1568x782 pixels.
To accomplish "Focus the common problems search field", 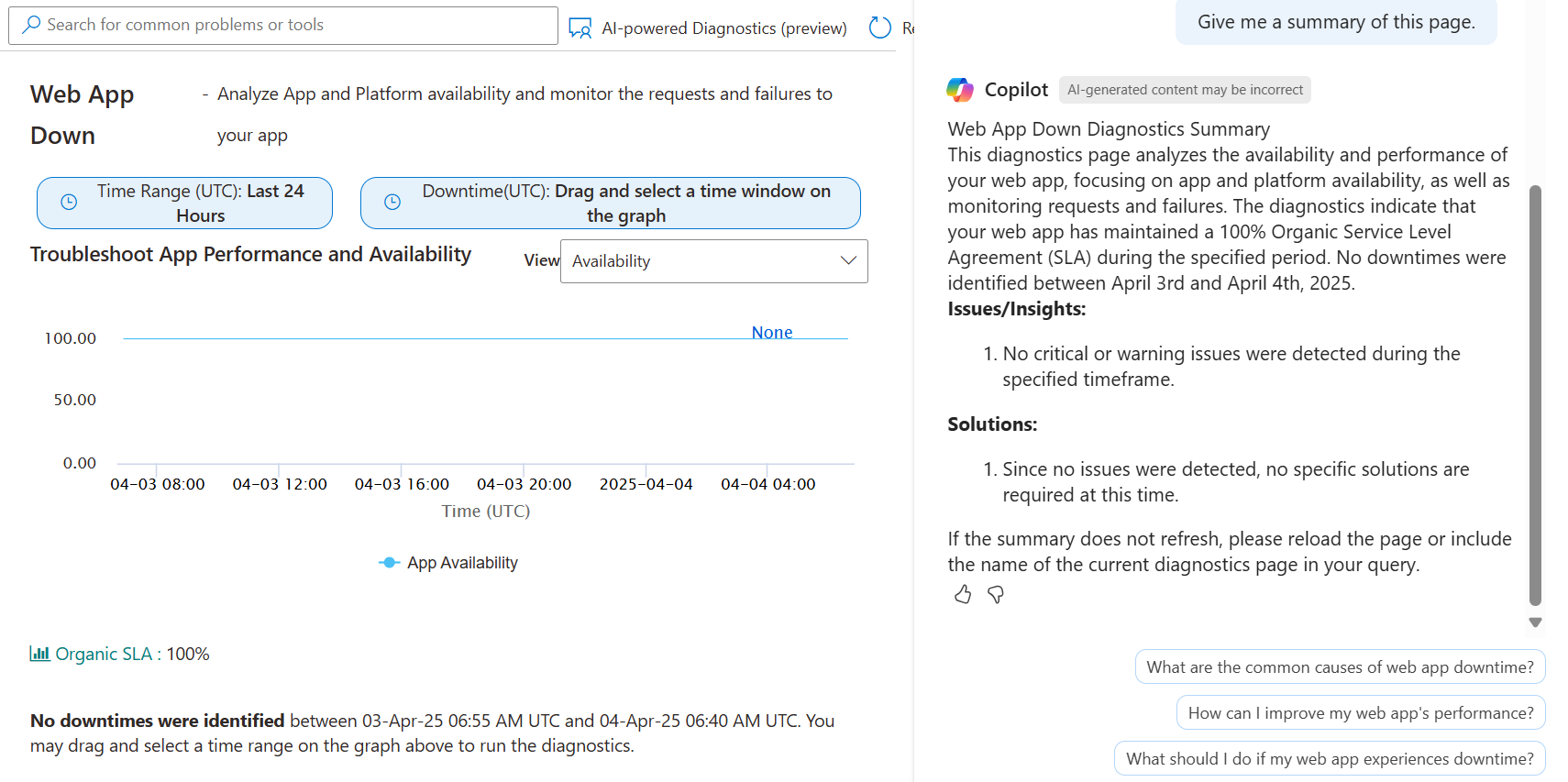I will coord(283,26).
